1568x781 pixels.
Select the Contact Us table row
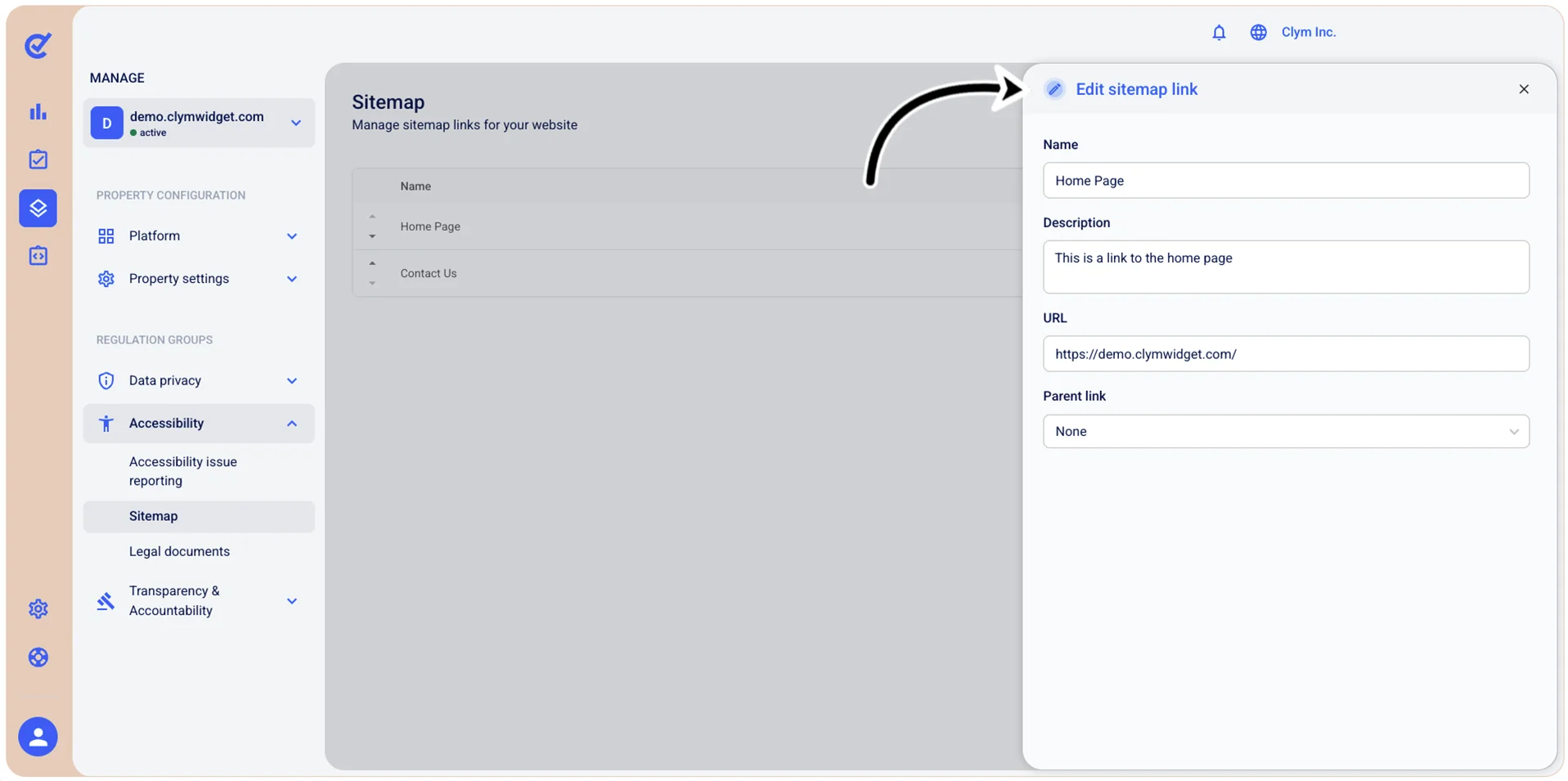coord(687,273)
